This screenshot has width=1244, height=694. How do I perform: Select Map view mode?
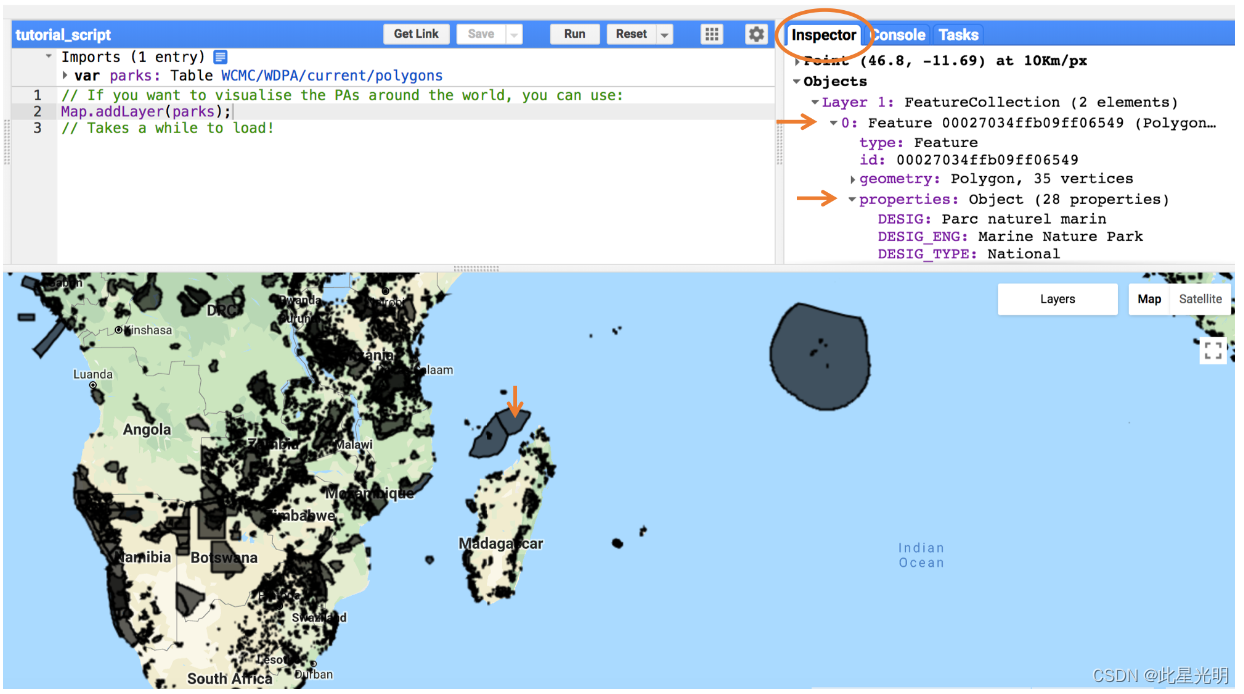pyautogui.click(x=1149, y=298)
